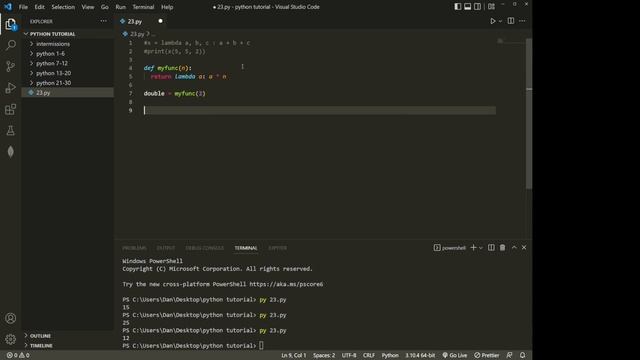Screen dimensions: 640x360
Task: Open the Run menu
Action: pos(120,7)
